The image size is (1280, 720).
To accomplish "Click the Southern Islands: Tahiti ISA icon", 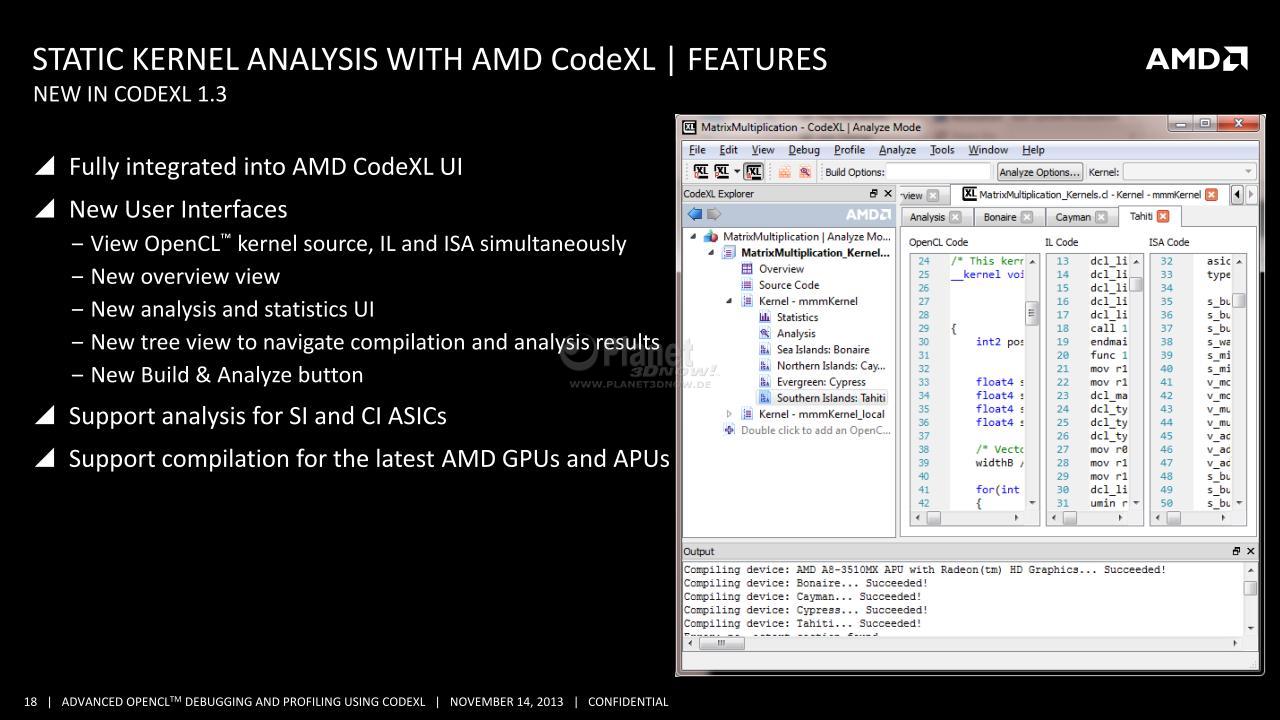I will tap(765, 398).
